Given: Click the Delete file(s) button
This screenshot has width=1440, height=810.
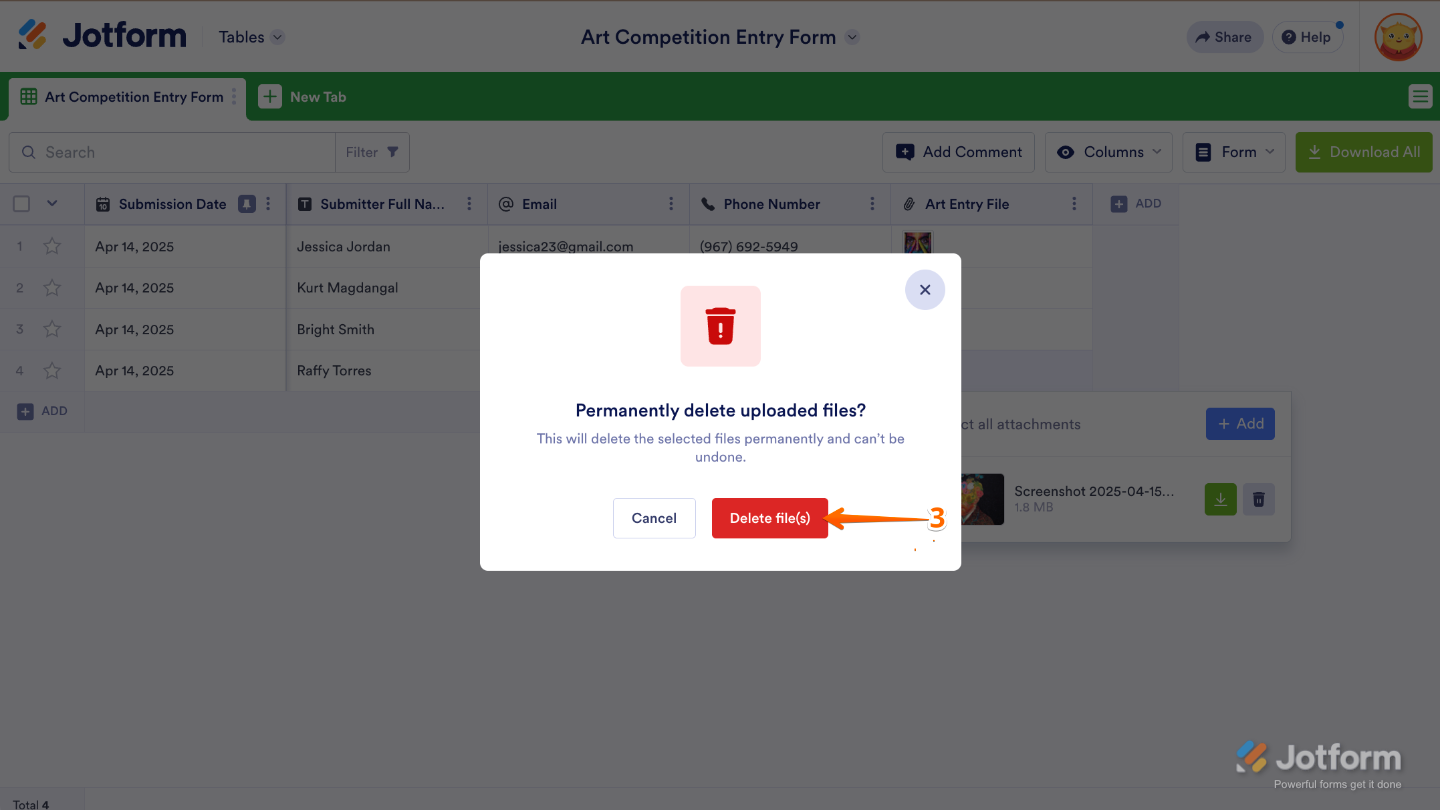Looking at the screenshot, I should (769, 518).
